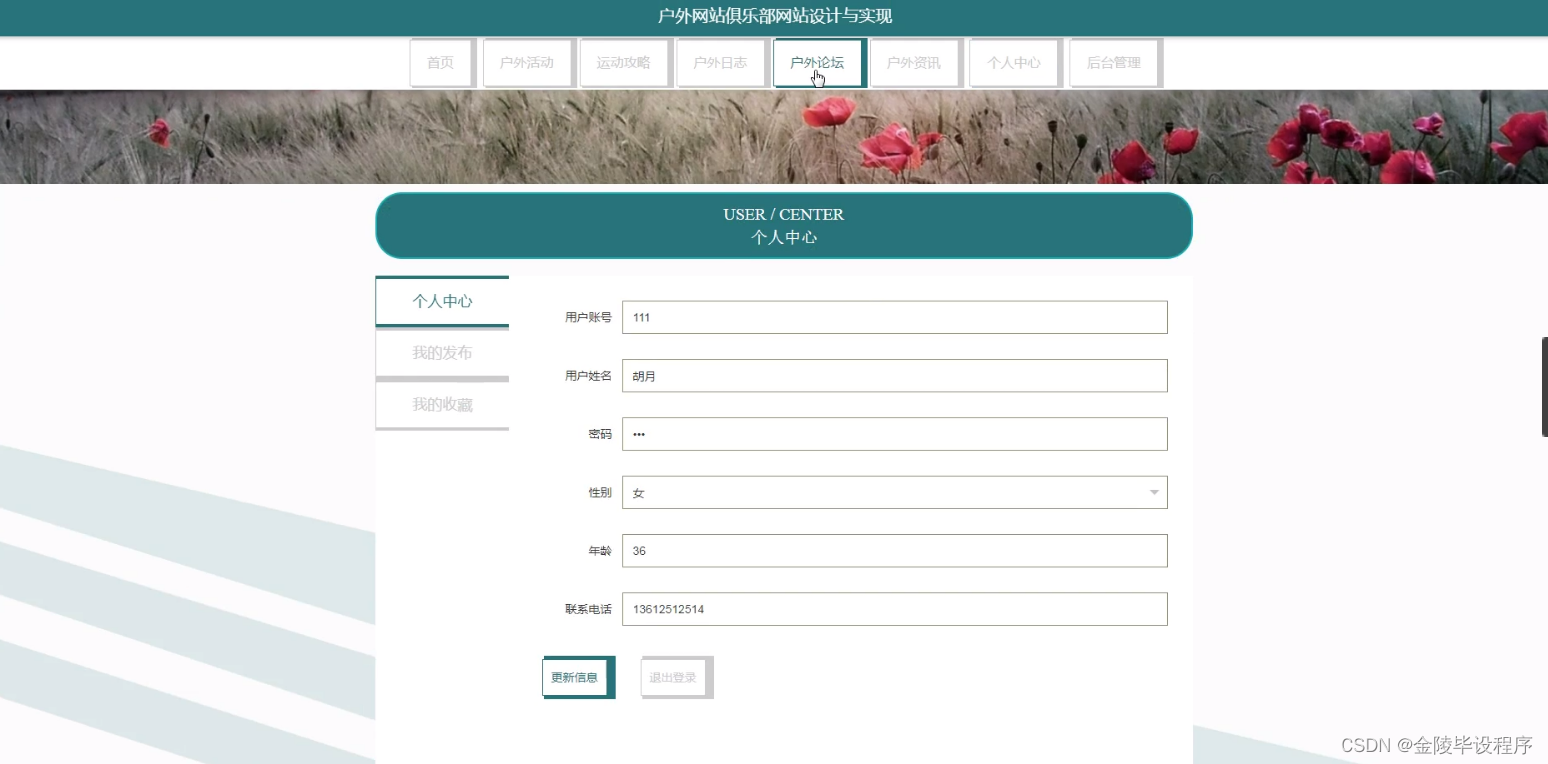
Task: Click the 退出登录 logout button
Action: (675, 677)
